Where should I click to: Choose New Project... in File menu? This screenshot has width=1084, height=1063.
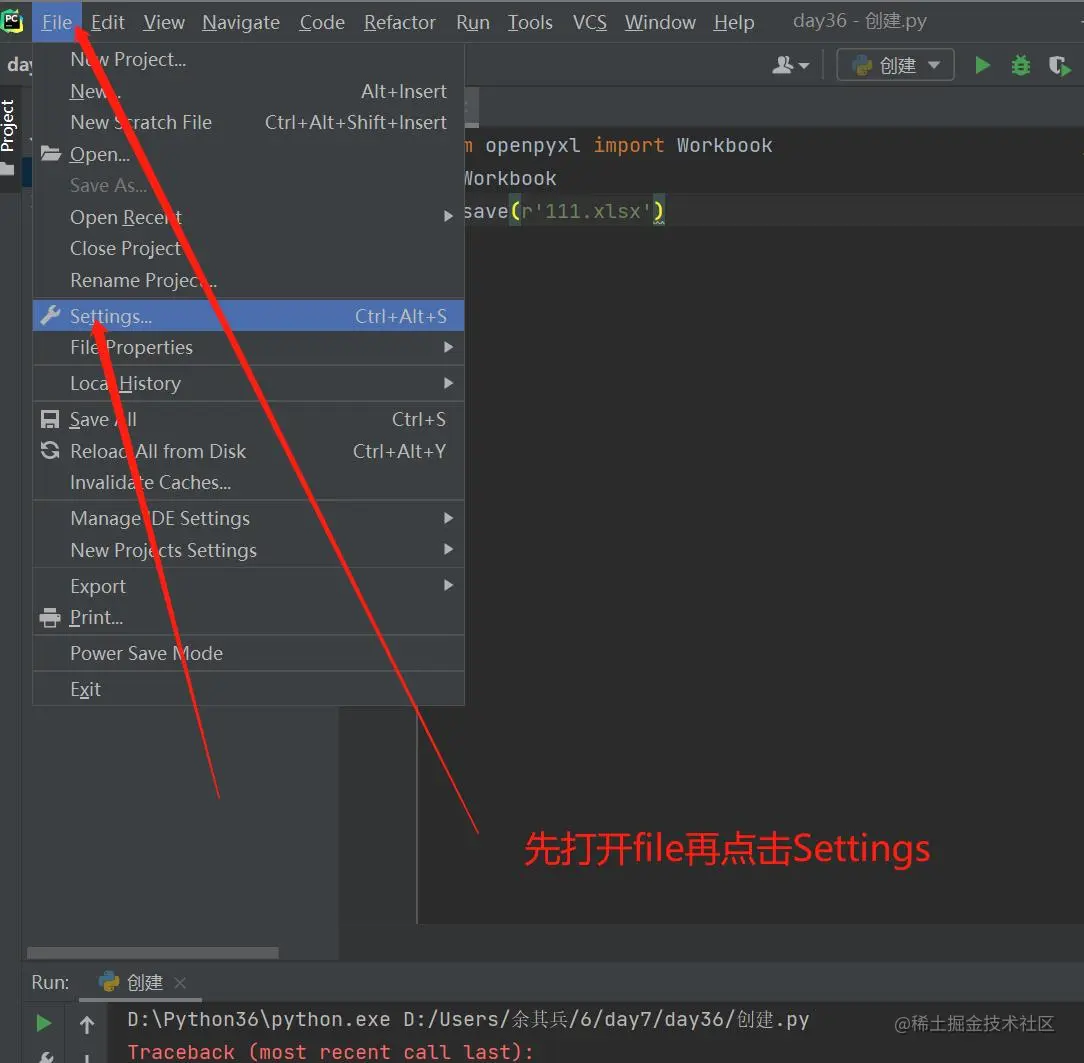click(x=248, y=59)
